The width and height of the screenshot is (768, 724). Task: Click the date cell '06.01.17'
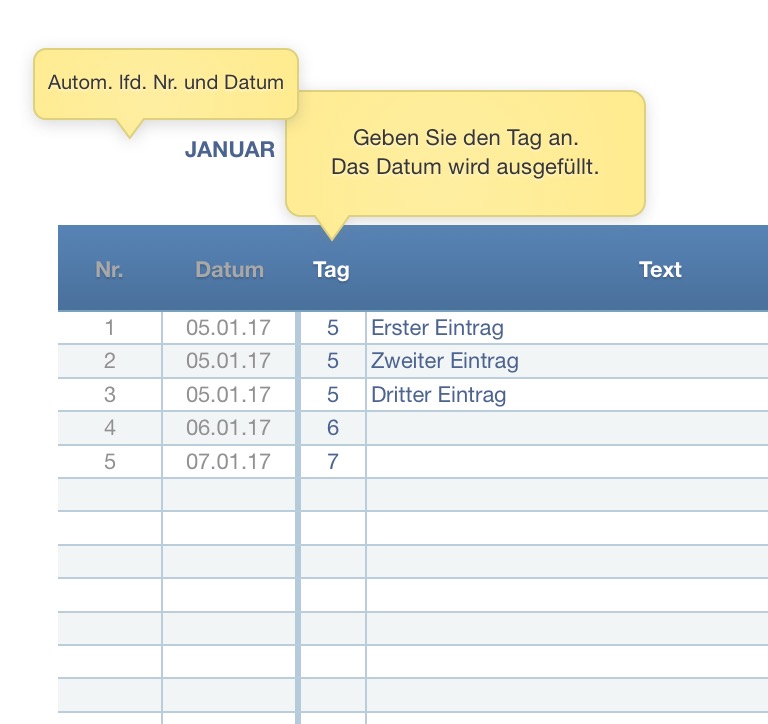(x=229, y=428)
